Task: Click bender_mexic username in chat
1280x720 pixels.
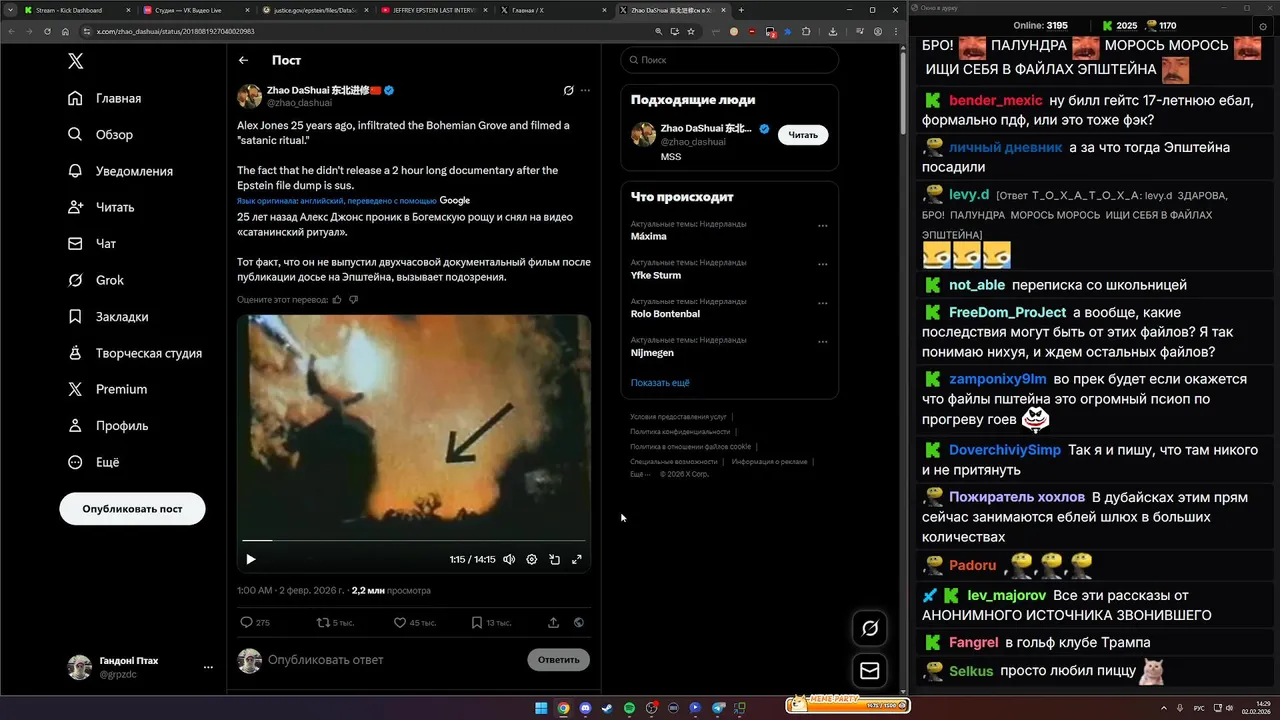Action: click(996, 100)
